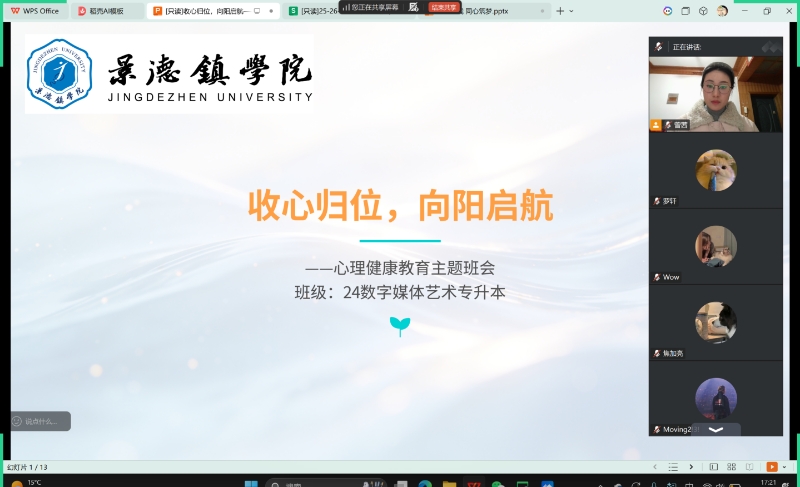Expand the participant list down chevron
This screenshot has height=487, width=800.
coord(715,429)
